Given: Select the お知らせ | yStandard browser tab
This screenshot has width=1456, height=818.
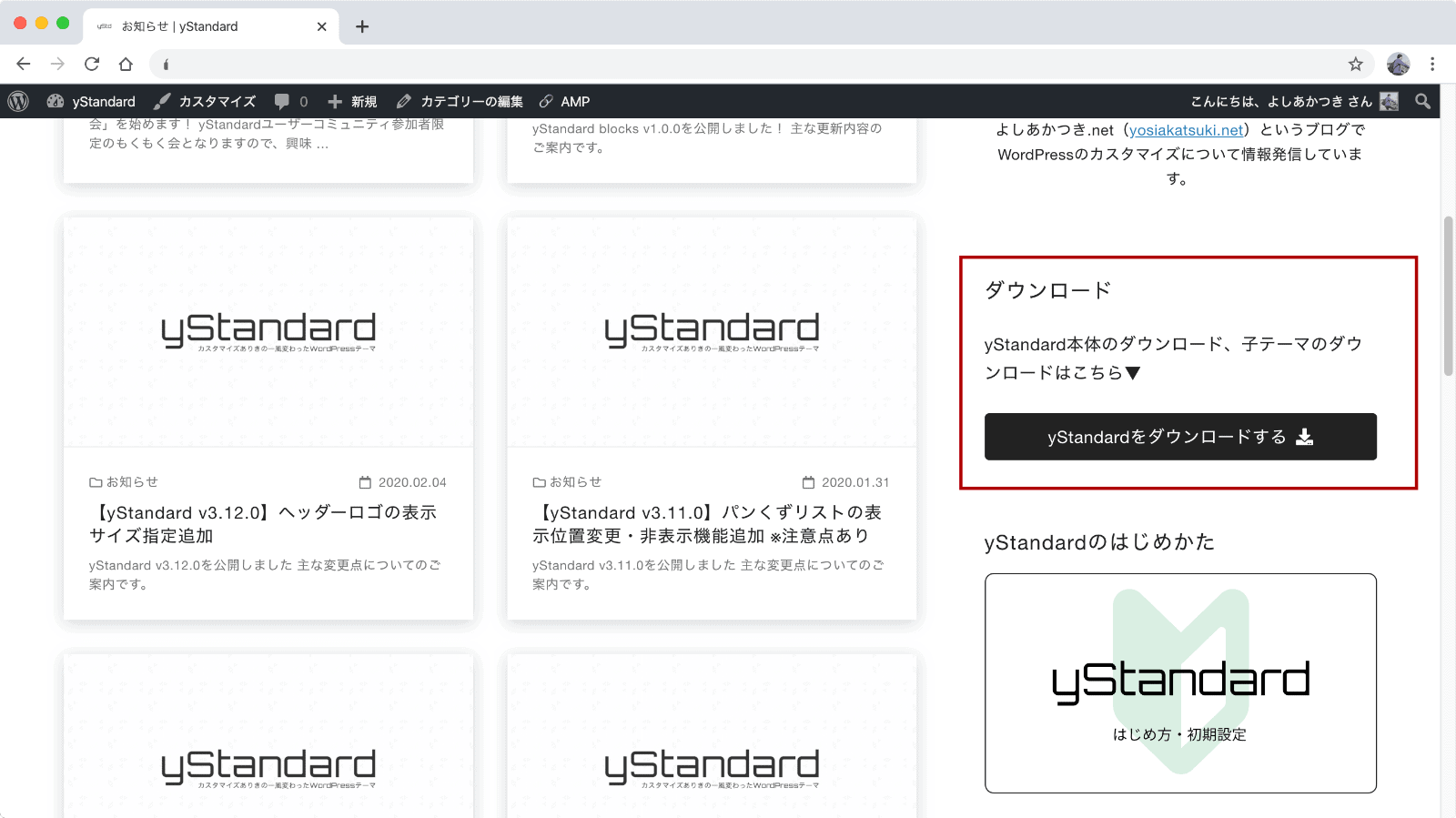Looking at the screenshot, I should pos(211,26).
